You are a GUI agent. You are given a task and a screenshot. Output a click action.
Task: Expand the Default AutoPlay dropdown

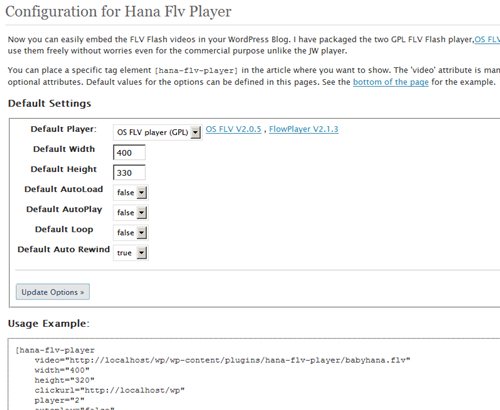131,213
